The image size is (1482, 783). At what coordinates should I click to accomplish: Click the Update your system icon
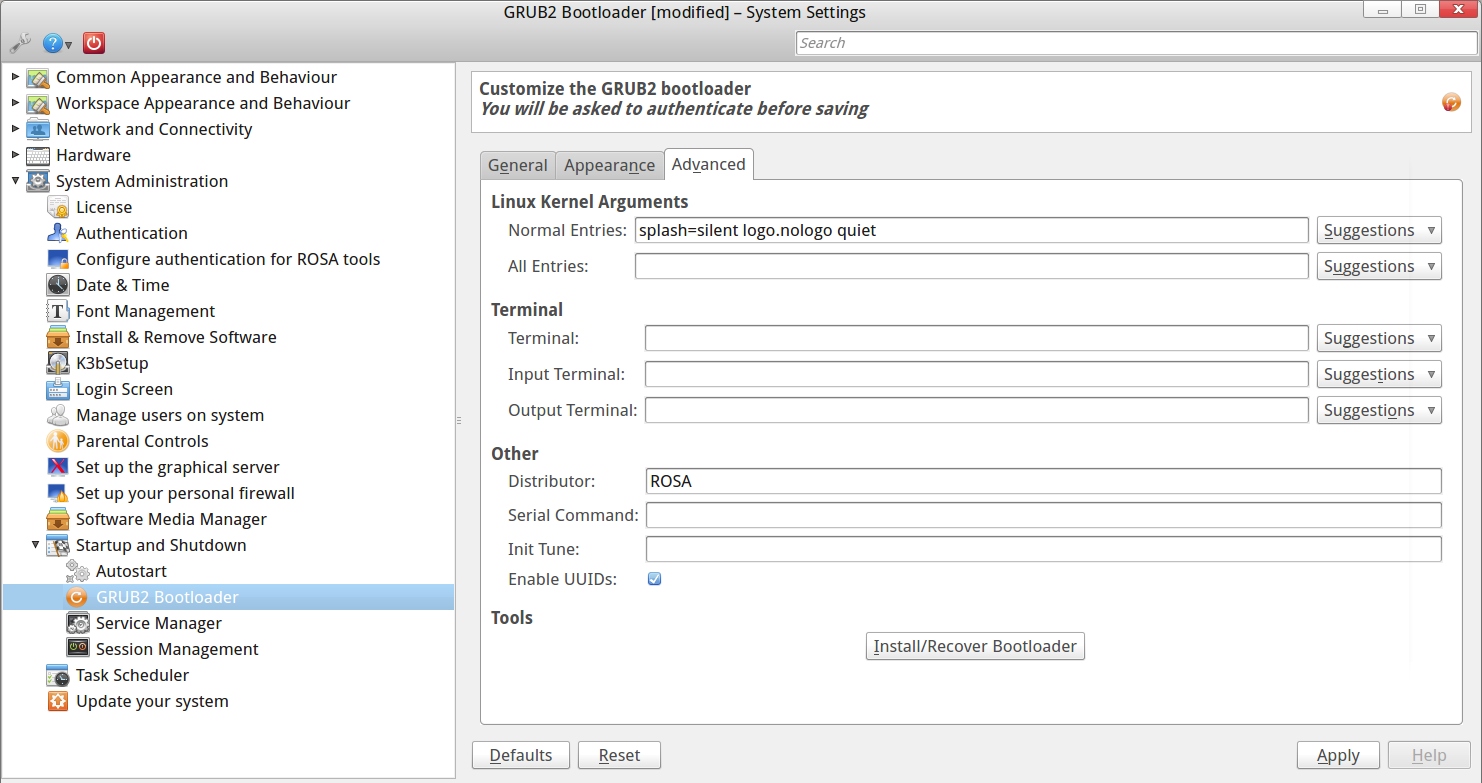pyautogui.click(x=58, y=701)
